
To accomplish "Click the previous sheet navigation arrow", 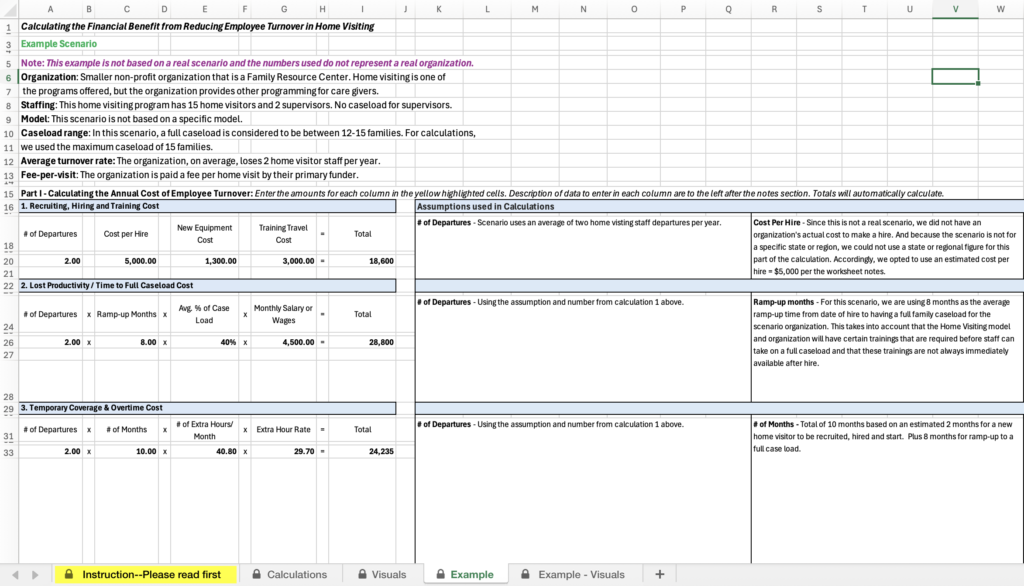I will [15, 575].
